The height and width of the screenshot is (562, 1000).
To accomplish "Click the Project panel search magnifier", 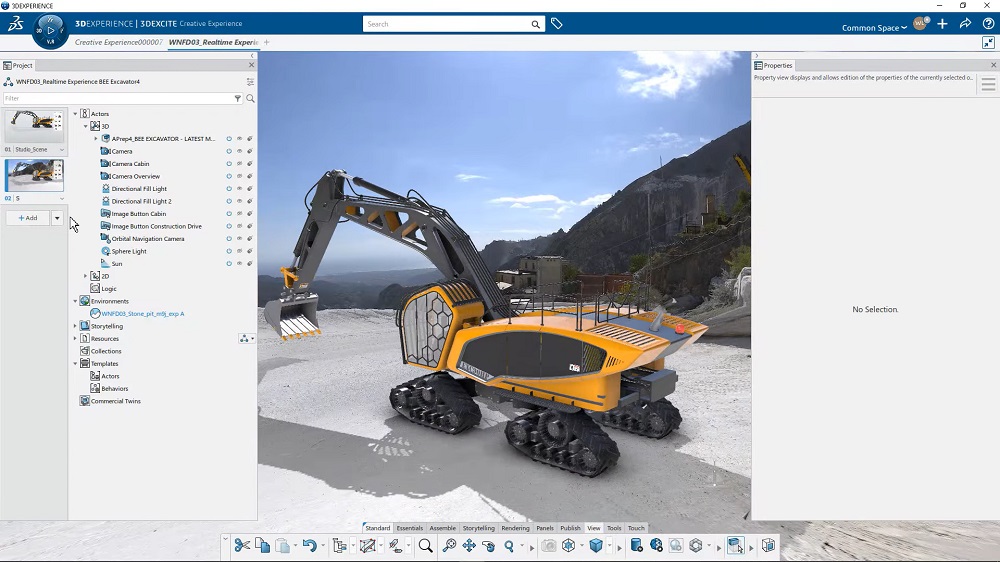I will coord(250,98).
